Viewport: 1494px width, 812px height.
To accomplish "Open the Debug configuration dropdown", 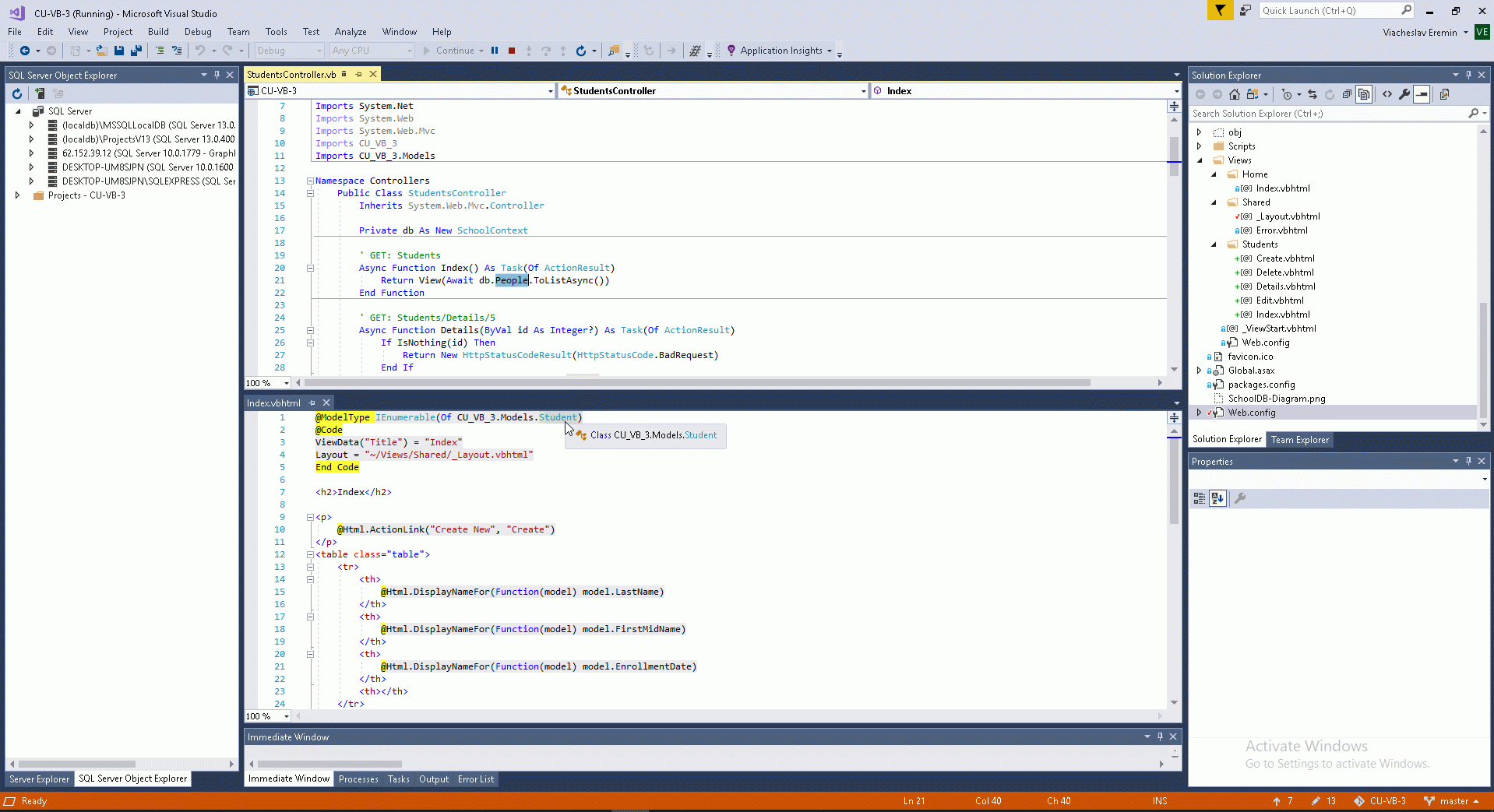I will (x=289, y=51).
